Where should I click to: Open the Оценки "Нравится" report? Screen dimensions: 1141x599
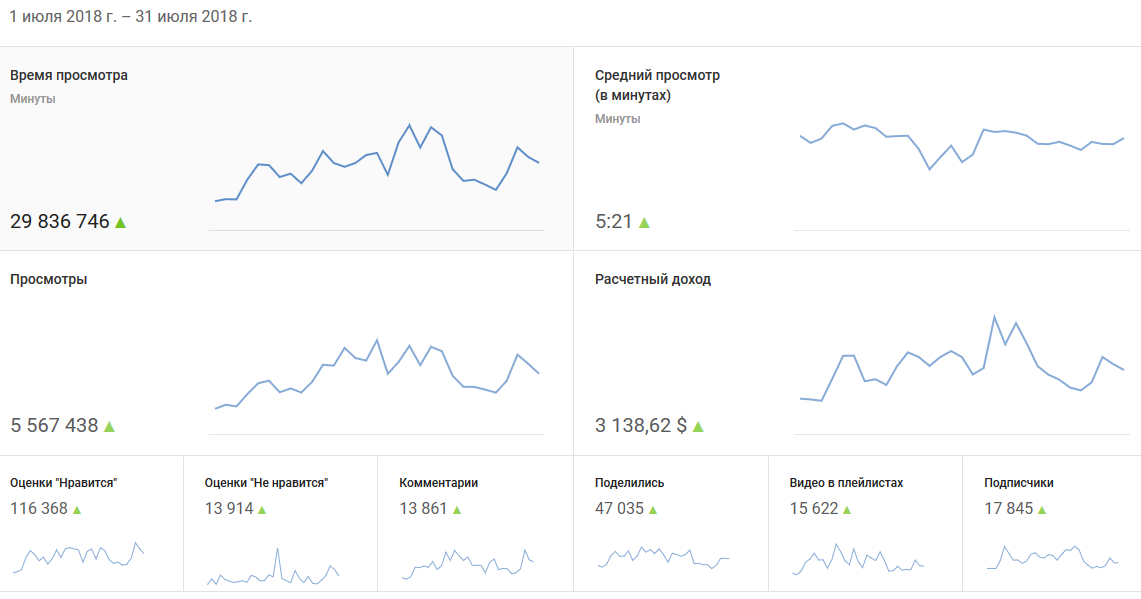[64, 482]
